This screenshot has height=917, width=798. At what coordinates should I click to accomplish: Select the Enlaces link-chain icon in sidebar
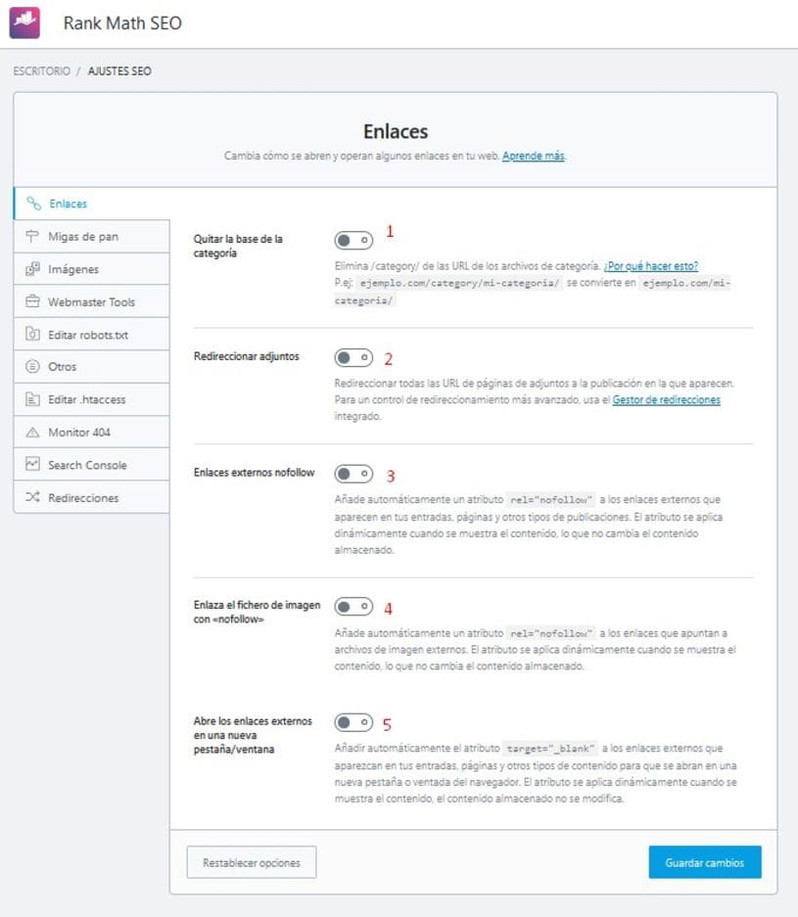(x=33, y=204)
